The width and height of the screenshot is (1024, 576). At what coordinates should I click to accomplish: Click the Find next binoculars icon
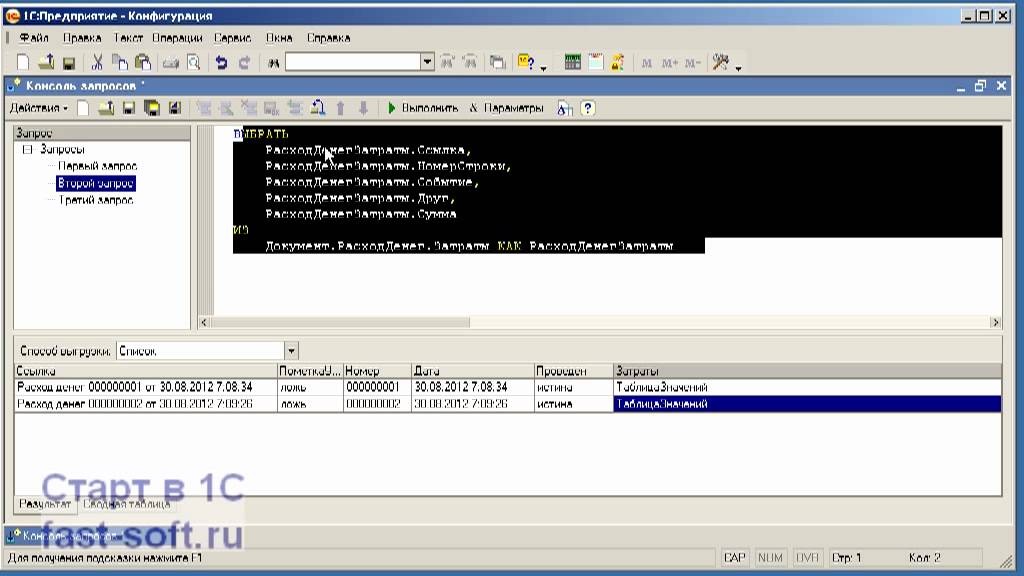tap(447, 63)
